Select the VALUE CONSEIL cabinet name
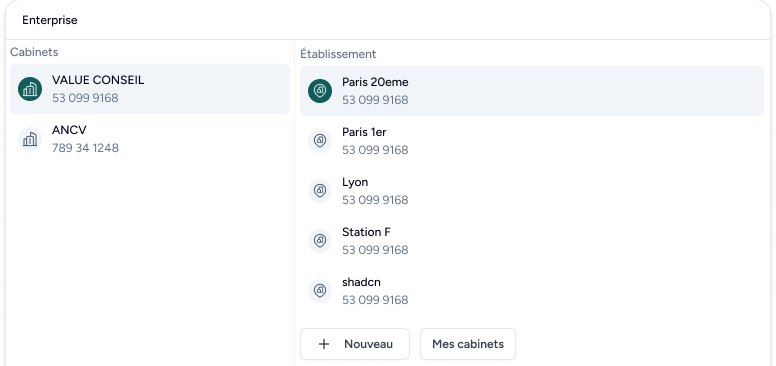 coord(98,80)
